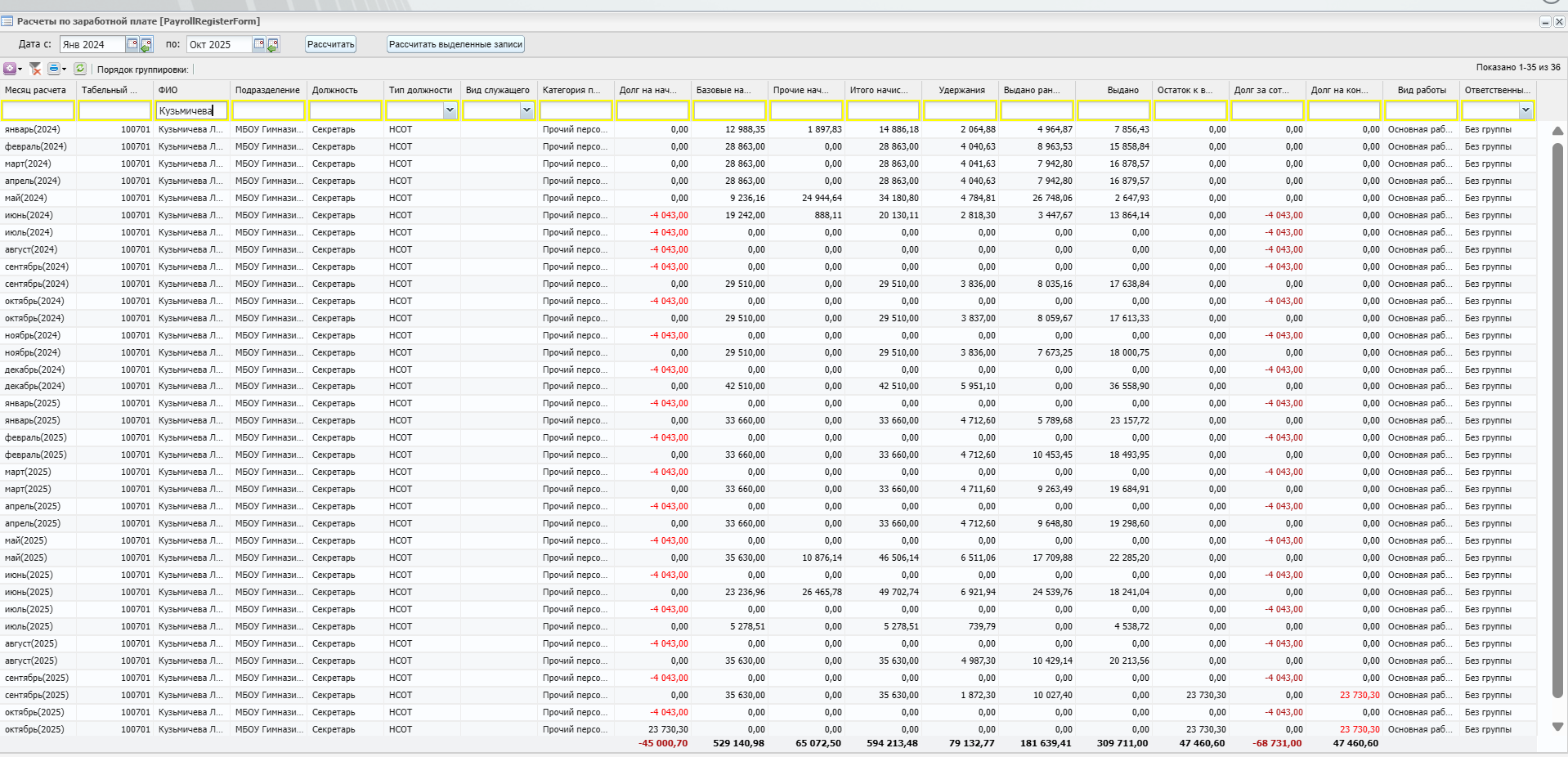This screenshot has height=757, width=1568.
Task: Expand the 'Тип должности' filter dropdown
Action: pyautogui.click(x=450, y=110)
